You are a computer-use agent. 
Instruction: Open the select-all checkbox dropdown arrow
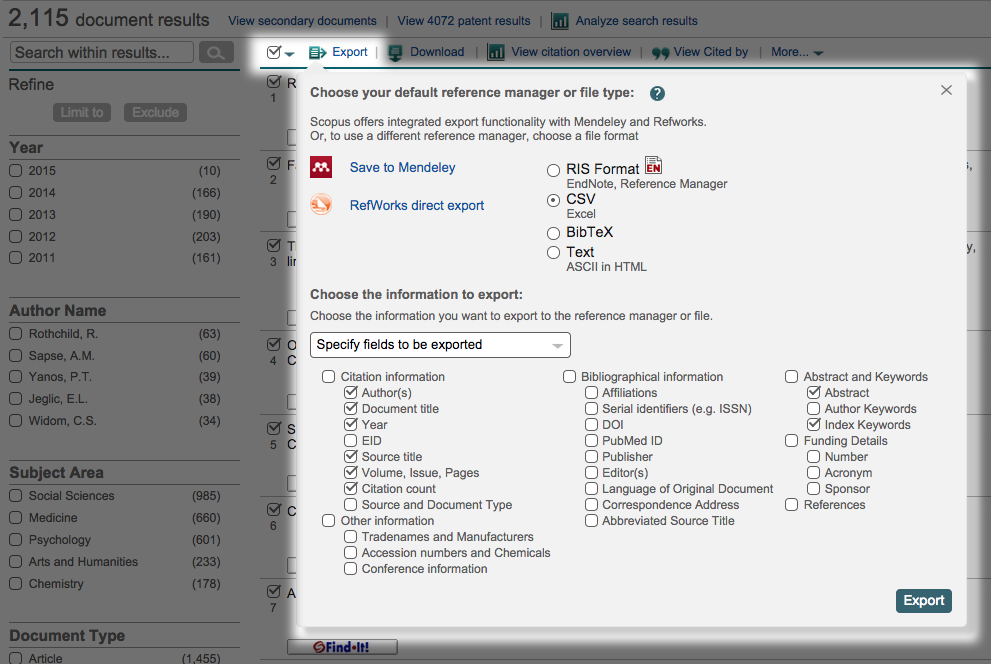(x=289, y=54)
